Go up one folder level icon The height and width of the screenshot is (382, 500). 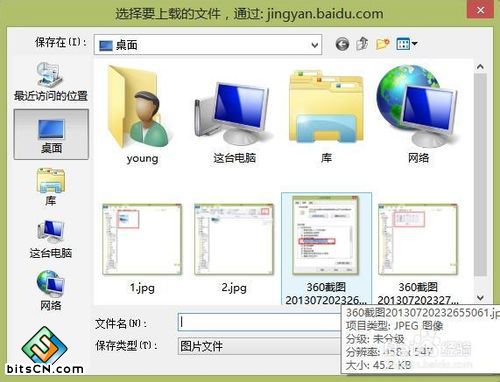(x=362, y=44)
